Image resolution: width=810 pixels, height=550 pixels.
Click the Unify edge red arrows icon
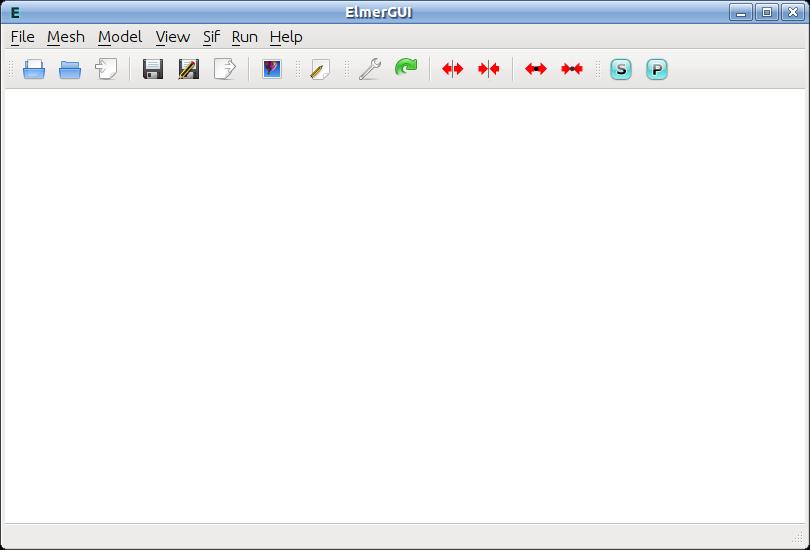click(572, 69)
